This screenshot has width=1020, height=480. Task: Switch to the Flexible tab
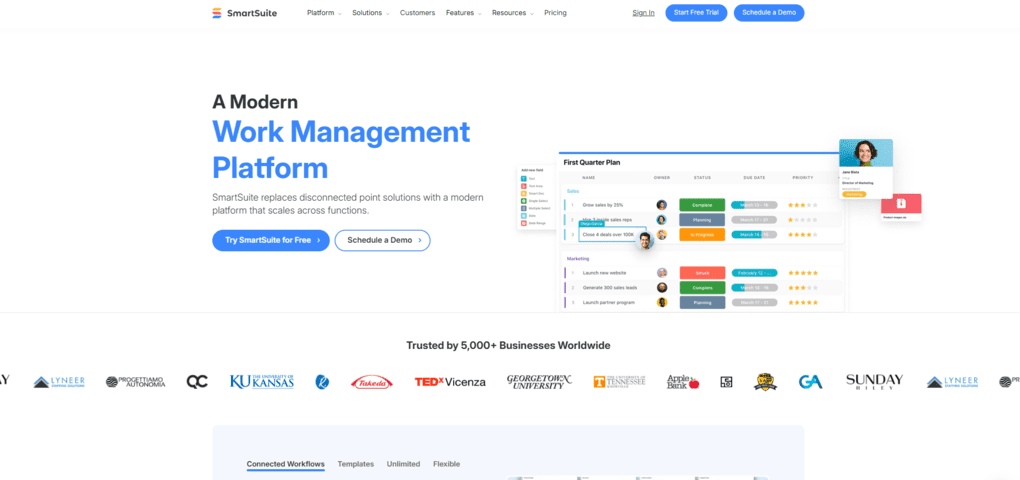coord(446,464)
